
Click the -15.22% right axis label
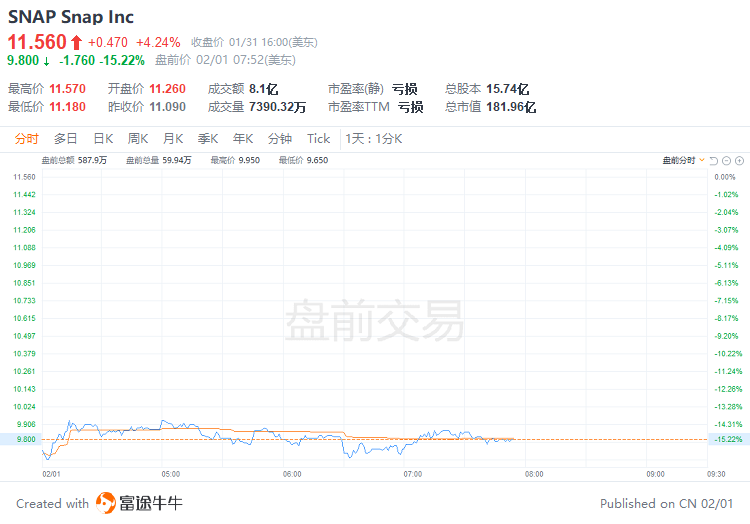(728, 439)
